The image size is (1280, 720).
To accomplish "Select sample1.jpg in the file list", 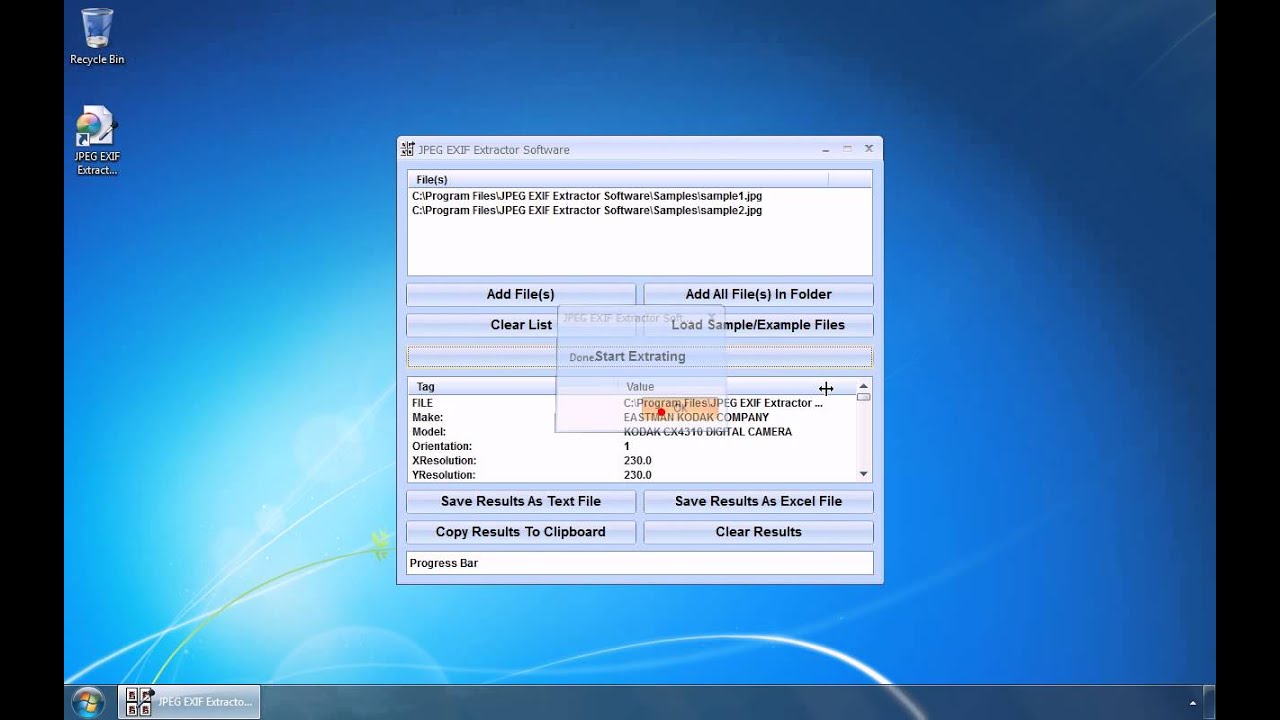I will click(x=586, y=196).
